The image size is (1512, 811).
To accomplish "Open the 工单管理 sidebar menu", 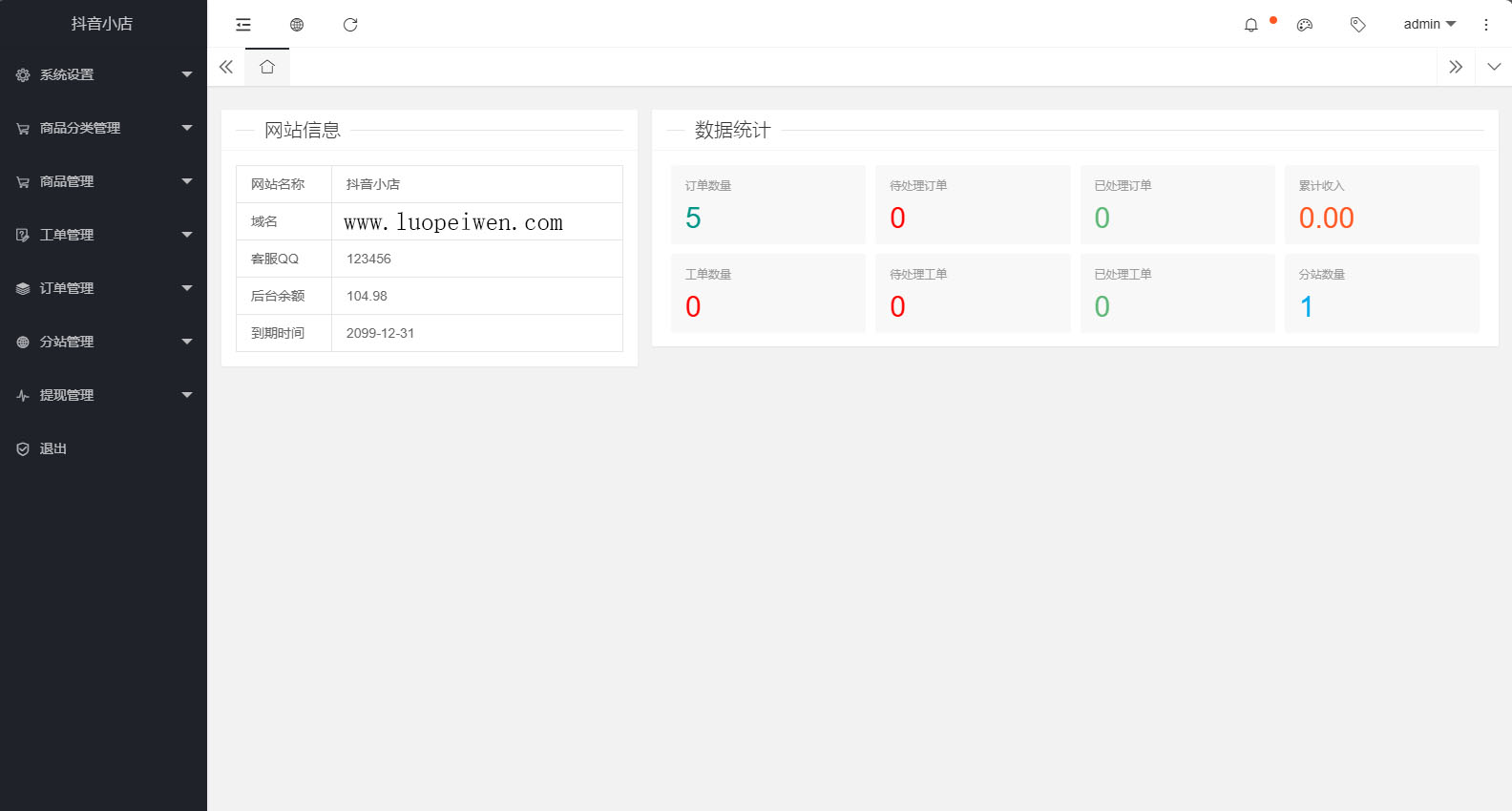I will tap(103, 235).
